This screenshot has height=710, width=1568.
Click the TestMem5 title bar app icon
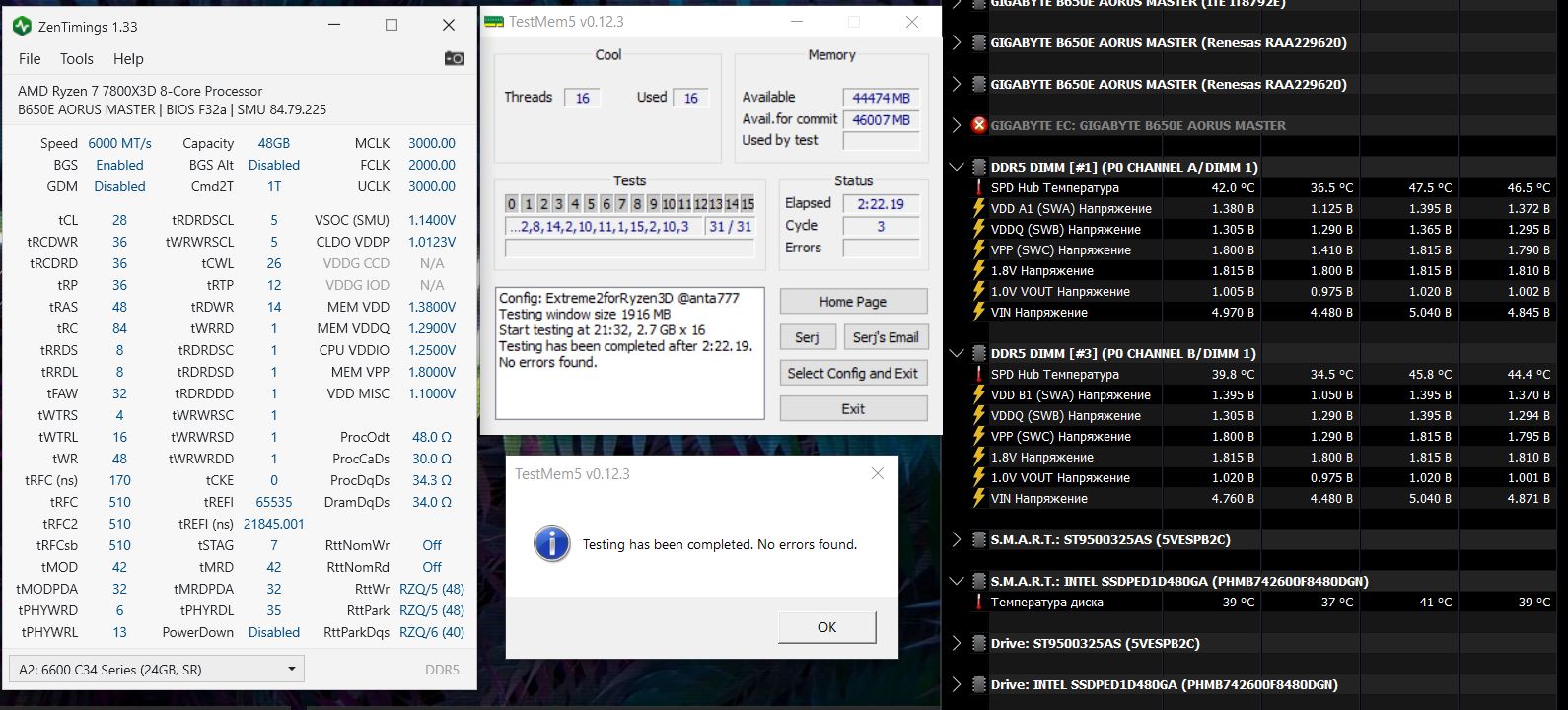coord(494,21)
